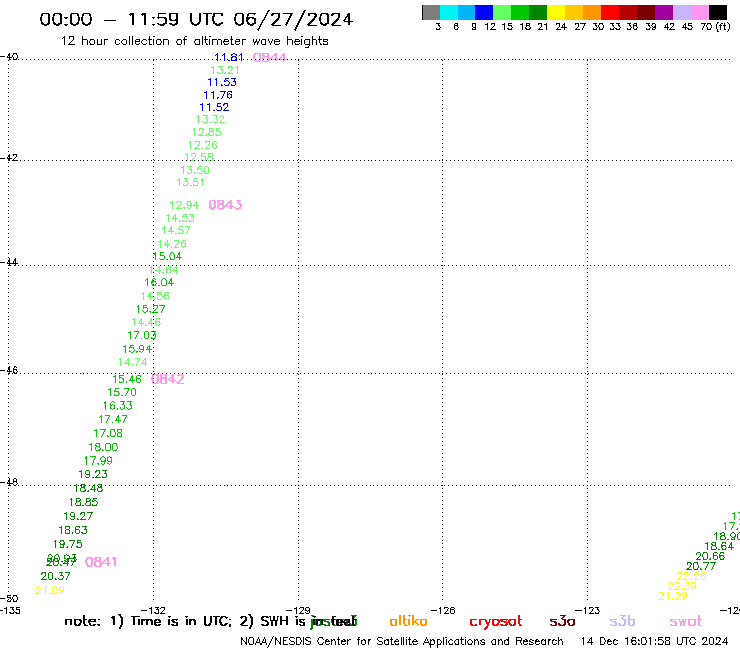Screen dimensions: 740x650
Task: Pick the yellow swatch in the height legend
Action: coord(556,12)
